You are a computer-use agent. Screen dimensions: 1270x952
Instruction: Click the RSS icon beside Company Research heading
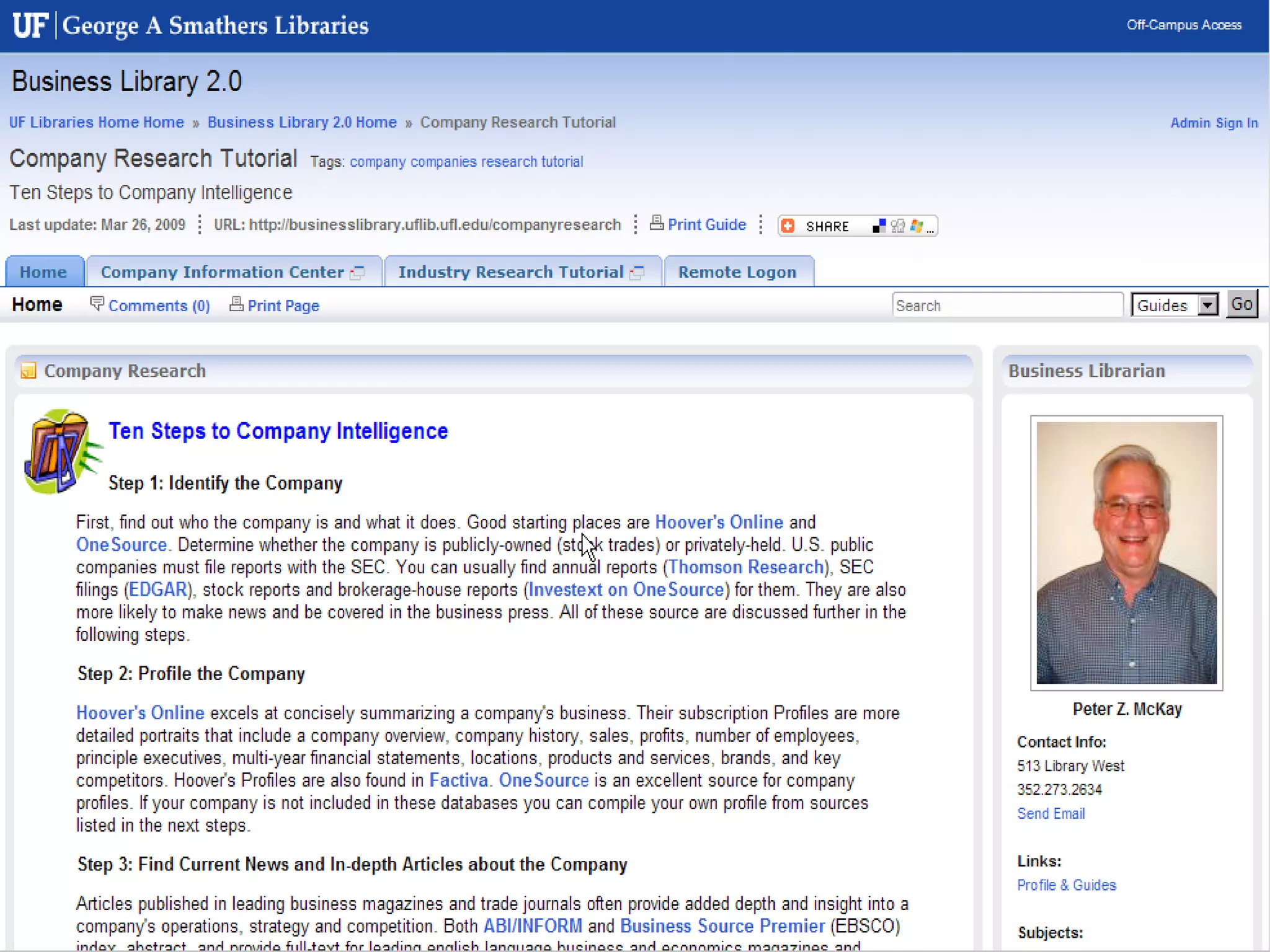point(29,371)
